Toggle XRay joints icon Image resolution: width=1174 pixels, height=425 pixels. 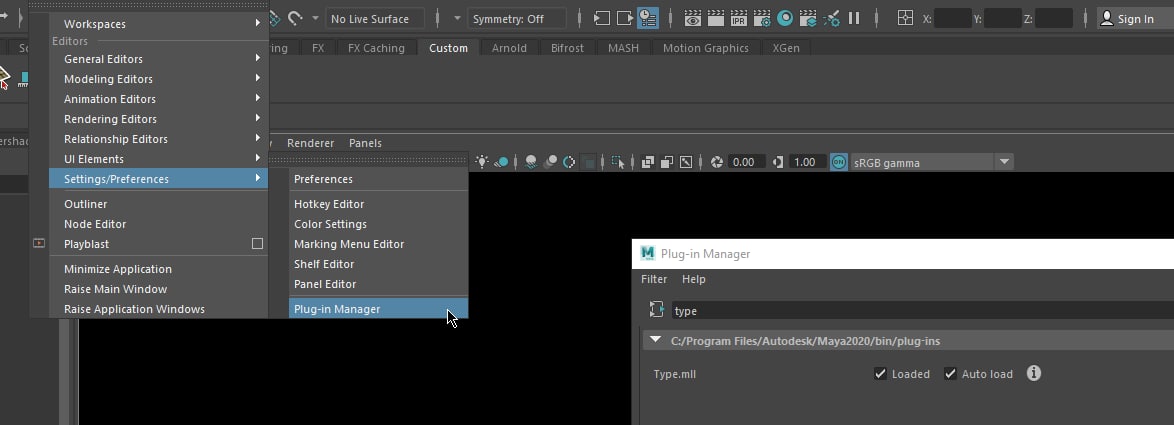(686, 162)
